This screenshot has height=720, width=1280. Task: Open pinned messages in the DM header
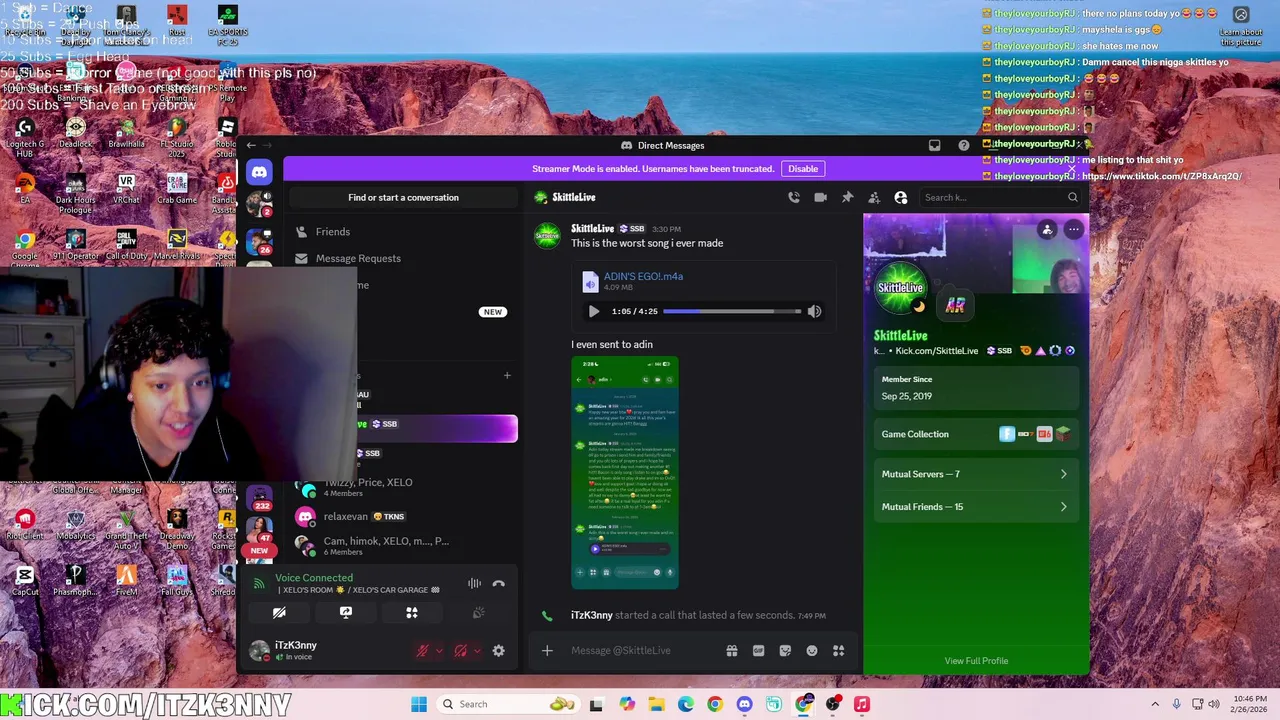[847, 197]
